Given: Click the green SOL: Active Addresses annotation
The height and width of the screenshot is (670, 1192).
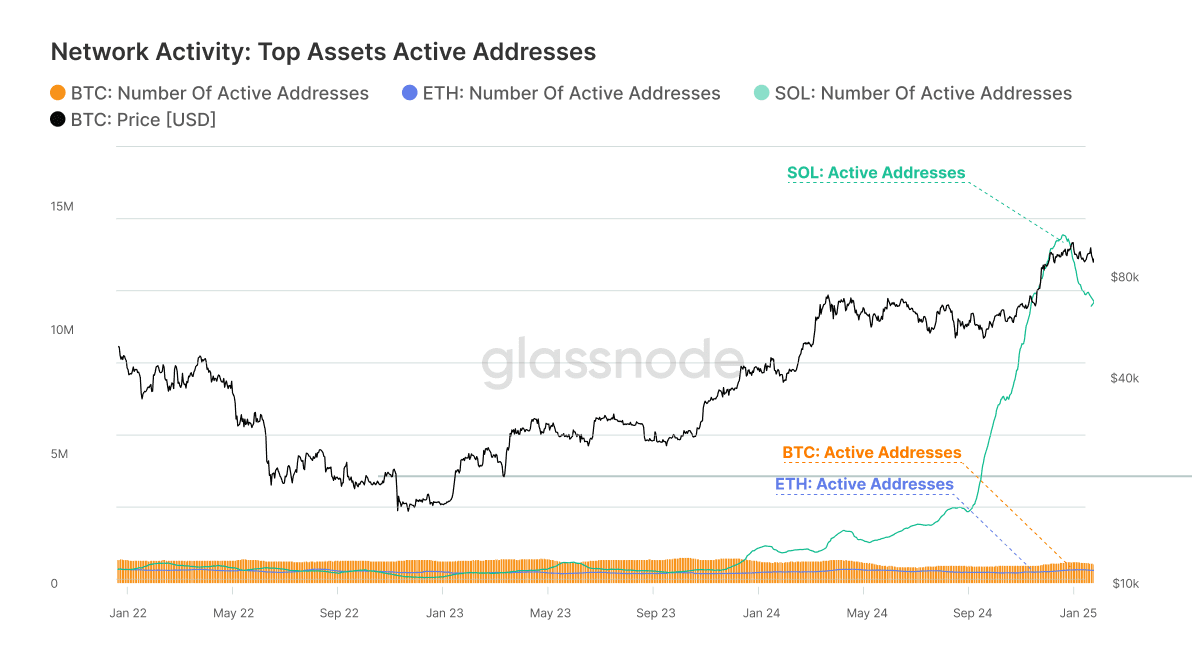Looking at the screenshot, I should point(876,173).
